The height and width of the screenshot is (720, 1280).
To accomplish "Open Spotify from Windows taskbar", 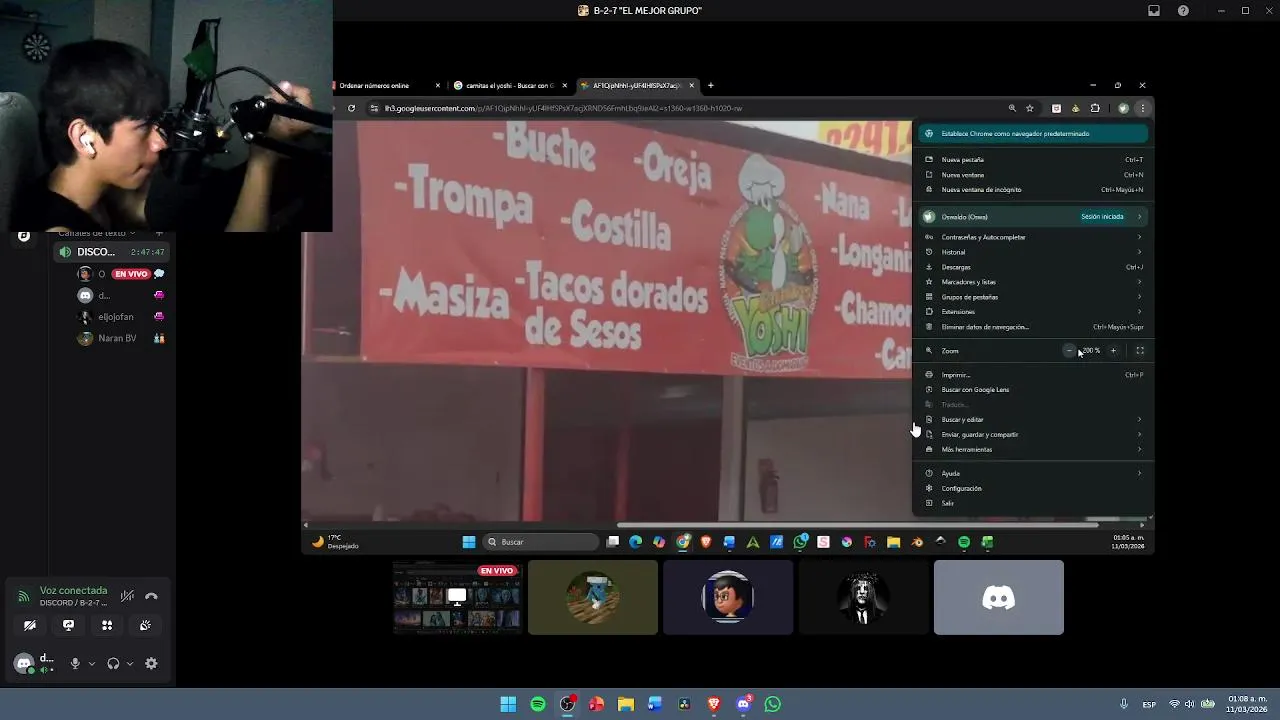I will pos(538,704).
